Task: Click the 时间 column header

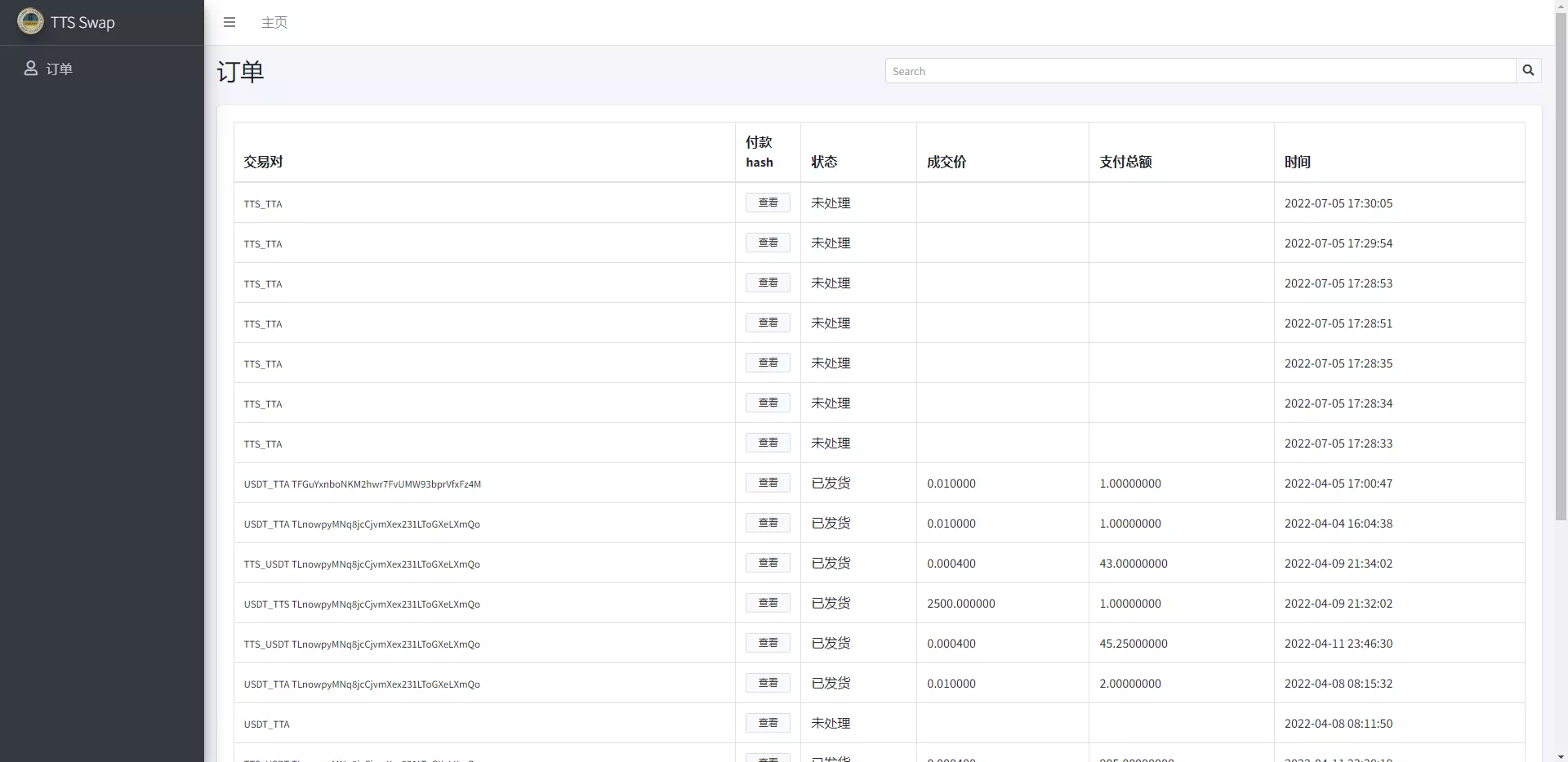Action: click(1298, 162)
